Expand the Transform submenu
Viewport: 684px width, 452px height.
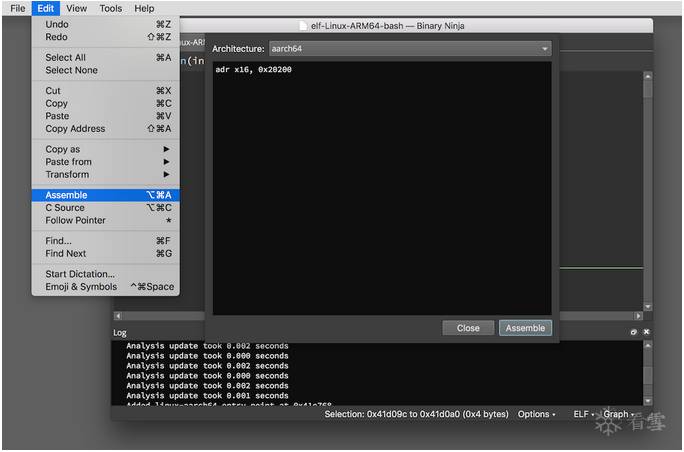coord(106,174)
